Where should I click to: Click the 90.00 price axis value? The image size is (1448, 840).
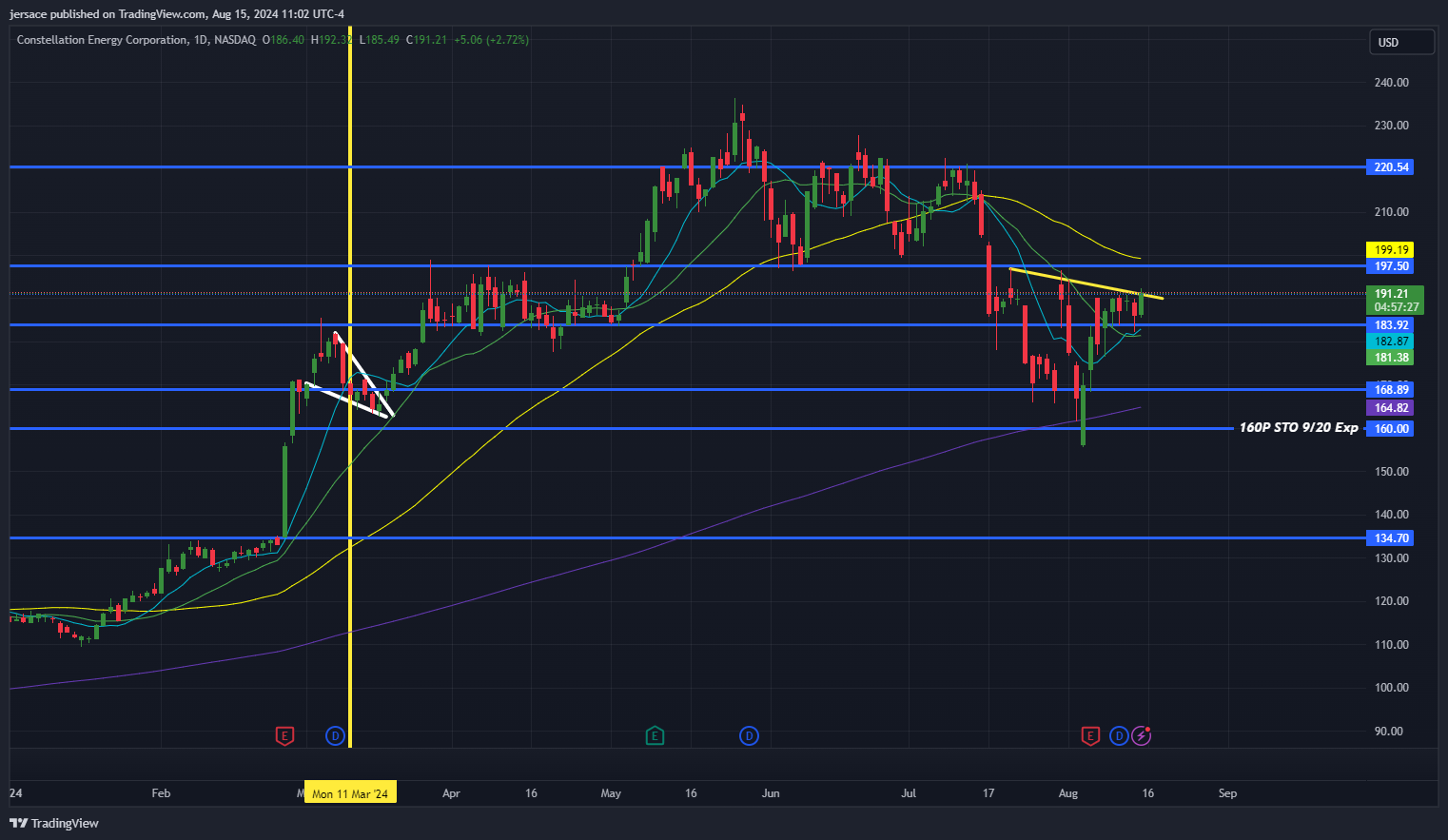[1389, 732]
